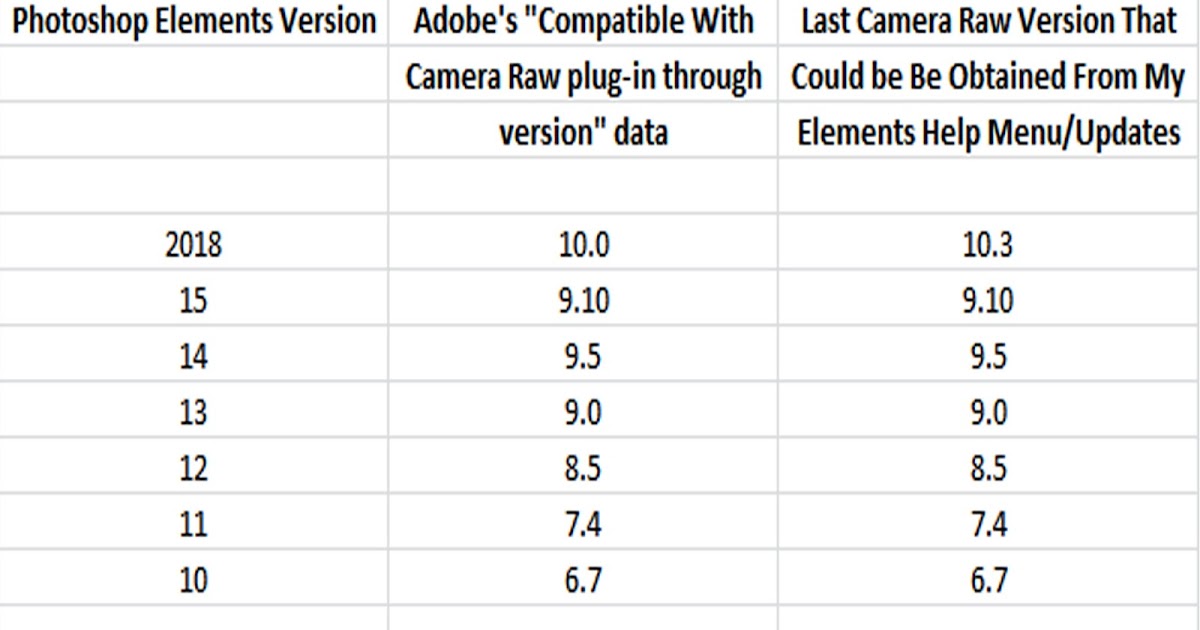Screen dimensions: 1200x630
Task: Click the 10.0 compatible version cell
Action: point(583,245)
